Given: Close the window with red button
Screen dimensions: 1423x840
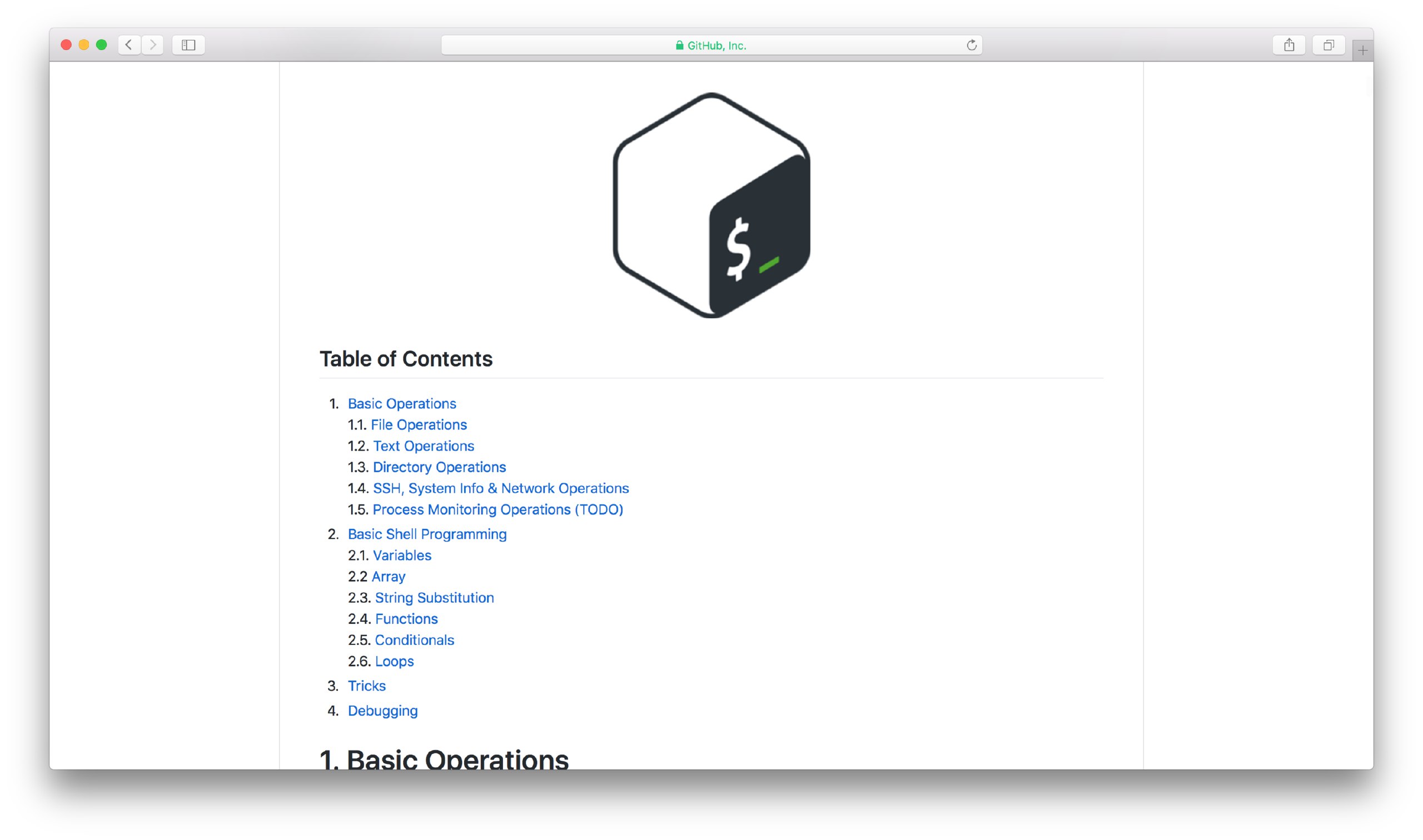Looking at the screenshot, I should pyautogui.click(x=66, y=44).
